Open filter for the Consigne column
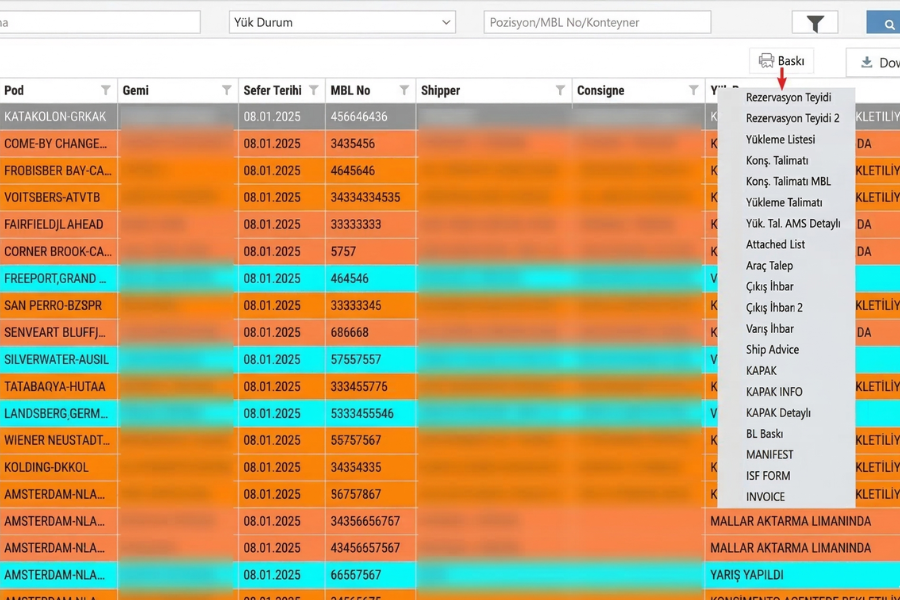The height and width of the screenshot is (600, 900). (x=693, y=91)
